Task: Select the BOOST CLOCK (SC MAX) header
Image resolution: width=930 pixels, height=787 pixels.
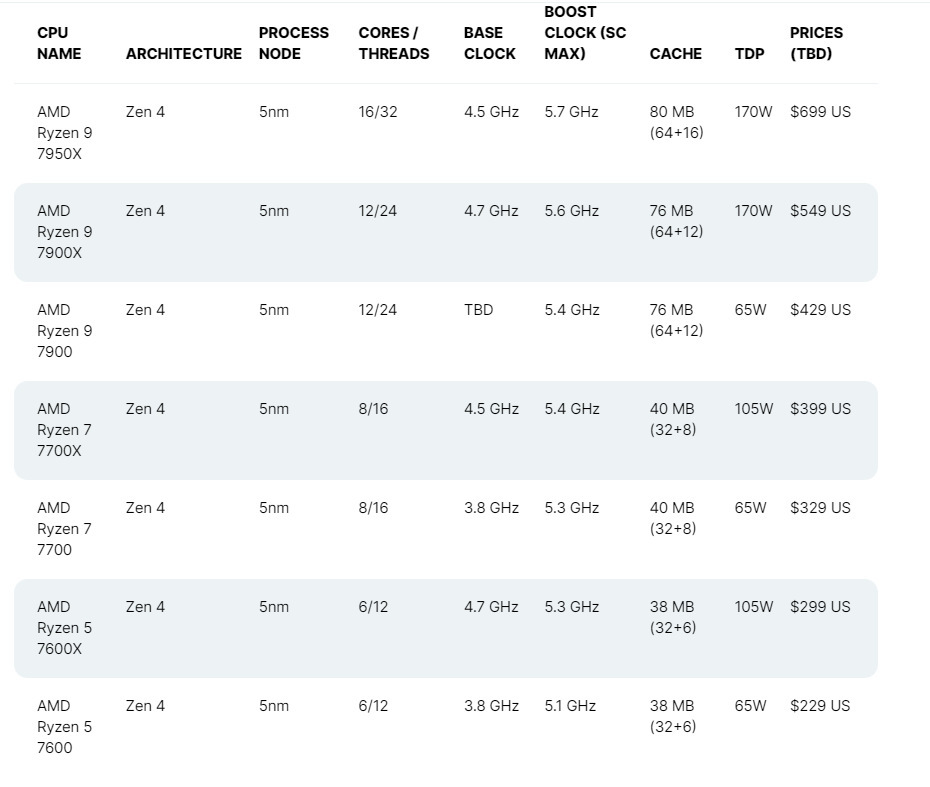Action: [x=585, y=33]
